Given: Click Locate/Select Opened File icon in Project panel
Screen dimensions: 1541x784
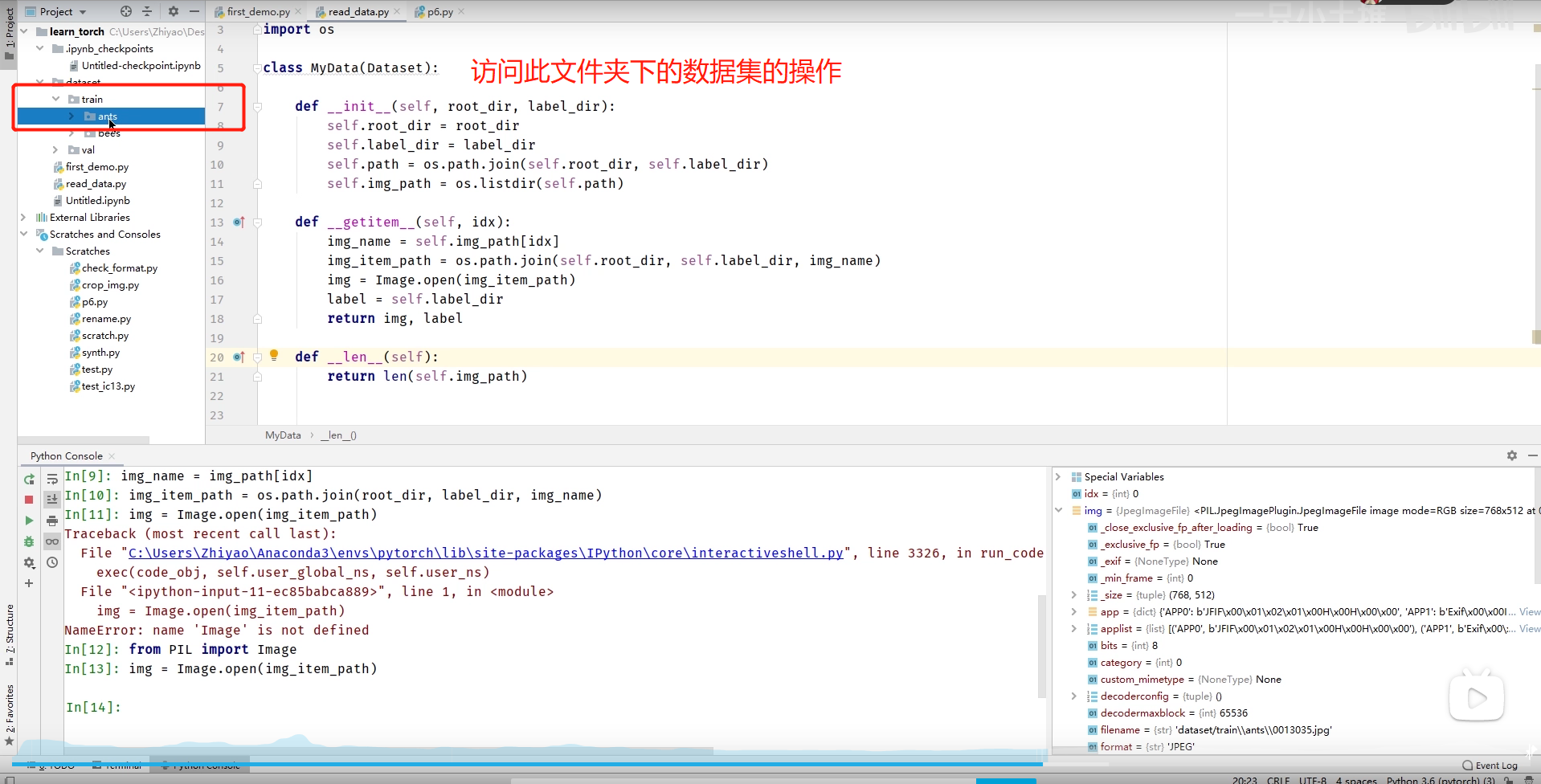Looking at the screenshot, I should pyautogui.click(x=126, y=11).
